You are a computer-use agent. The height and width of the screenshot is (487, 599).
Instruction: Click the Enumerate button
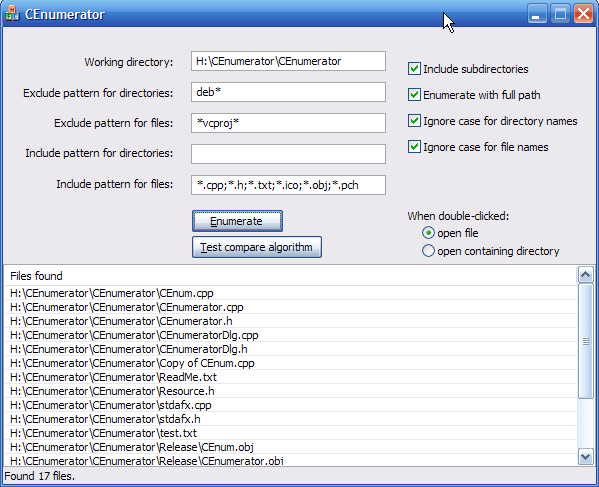tap(237, 221)
